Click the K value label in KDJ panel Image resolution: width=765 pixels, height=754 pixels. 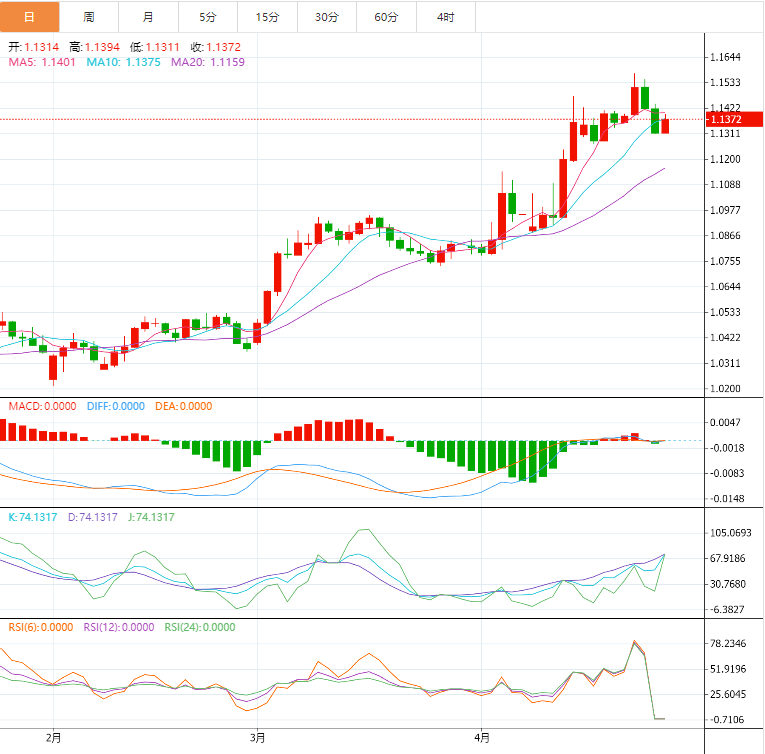[31, 517]
